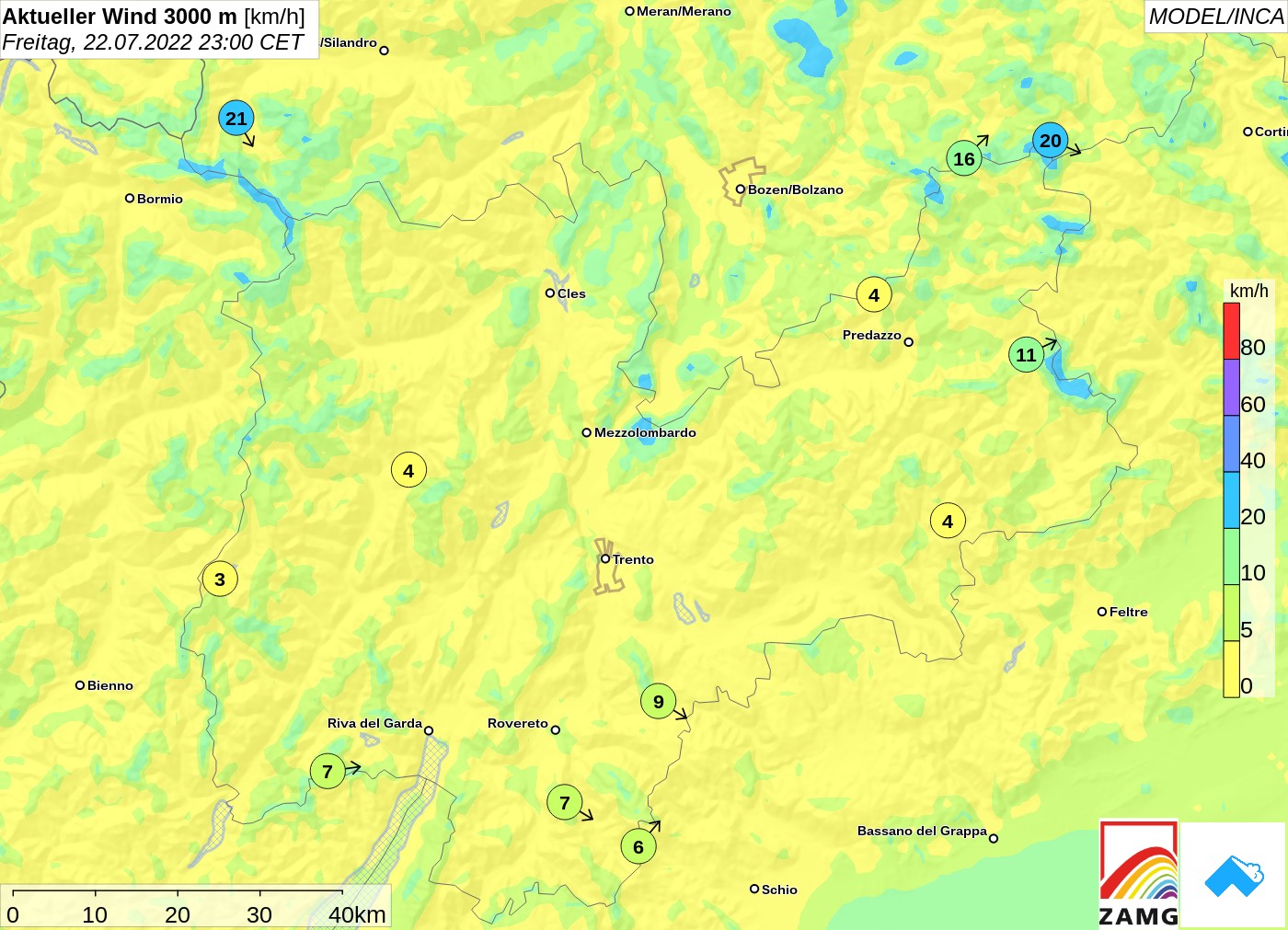This screenshot has height=930, width=1288.
Task: Click the title 'Aktueller Wind 3000 m'
Action: coord(120,16)
